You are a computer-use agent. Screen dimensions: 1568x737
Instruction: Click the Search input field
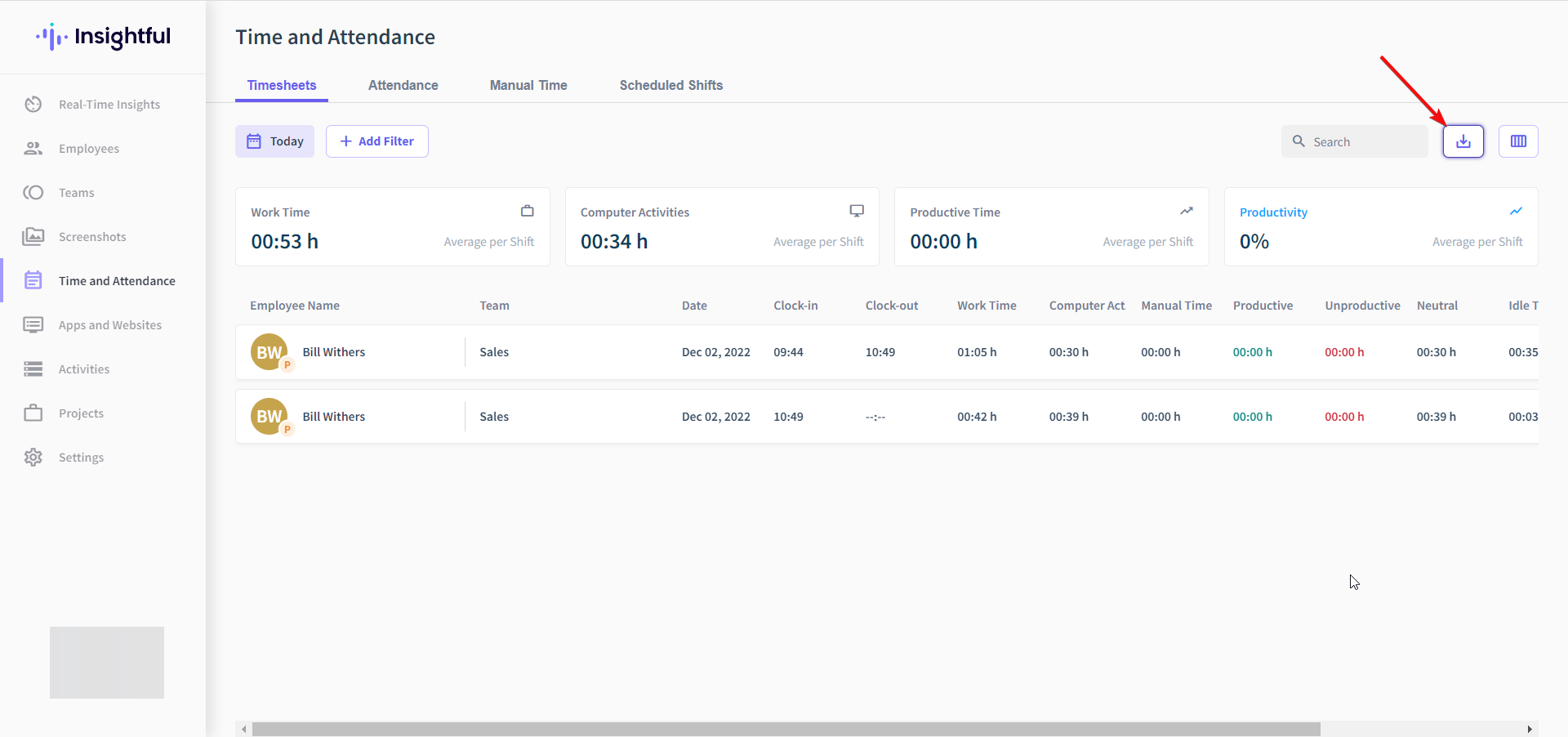pyautogui.click(x=1354, y=141)
